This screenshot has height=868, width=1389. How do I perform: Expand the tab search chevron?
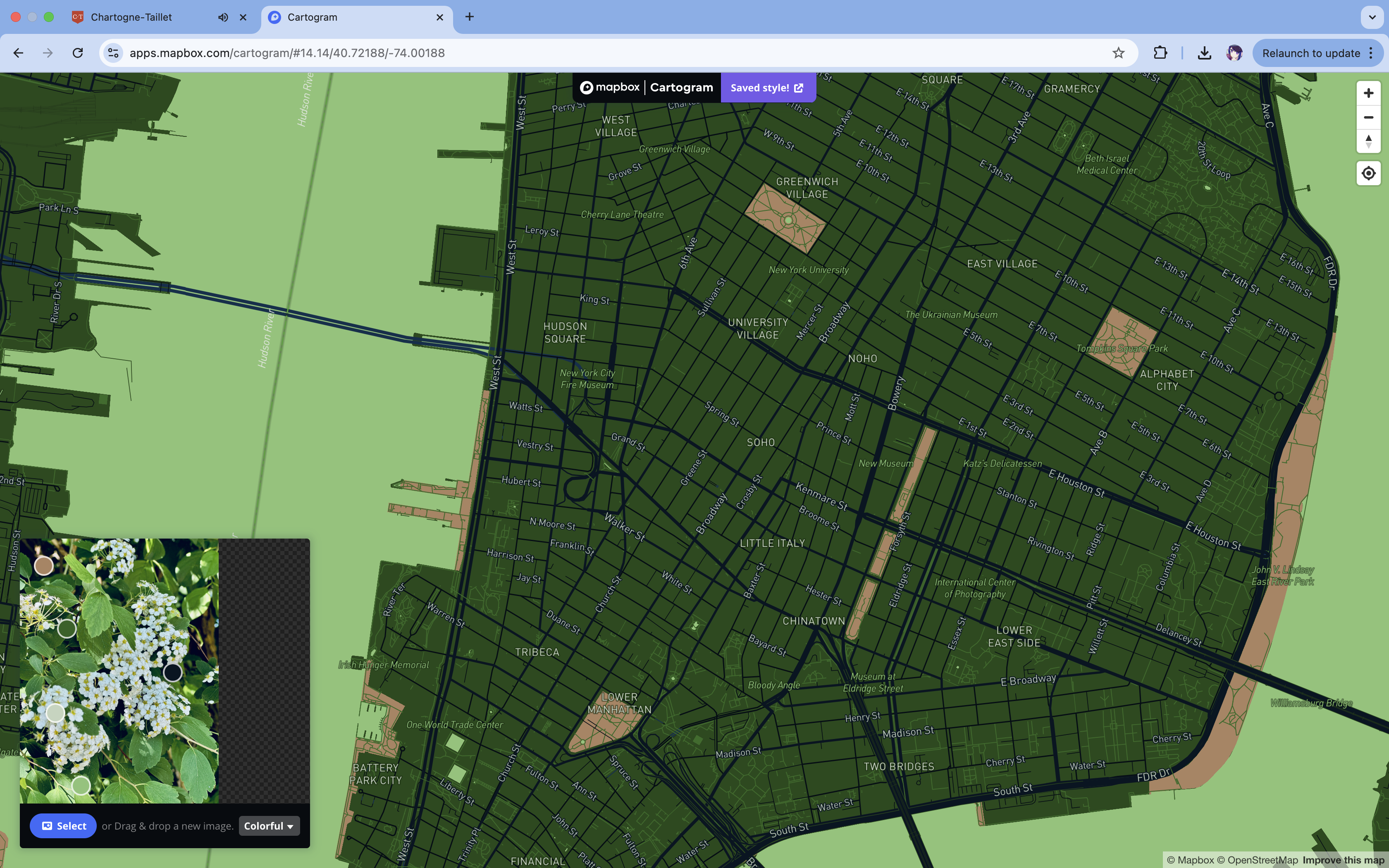(1372, 17)
